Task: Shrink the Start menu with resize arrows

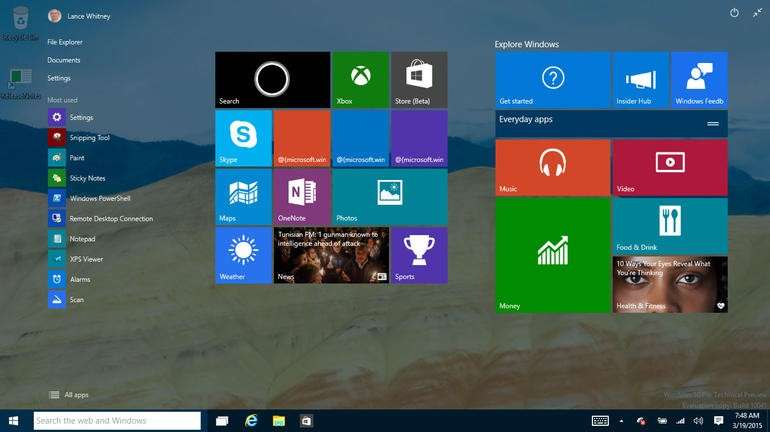Action: click(758, 13)
